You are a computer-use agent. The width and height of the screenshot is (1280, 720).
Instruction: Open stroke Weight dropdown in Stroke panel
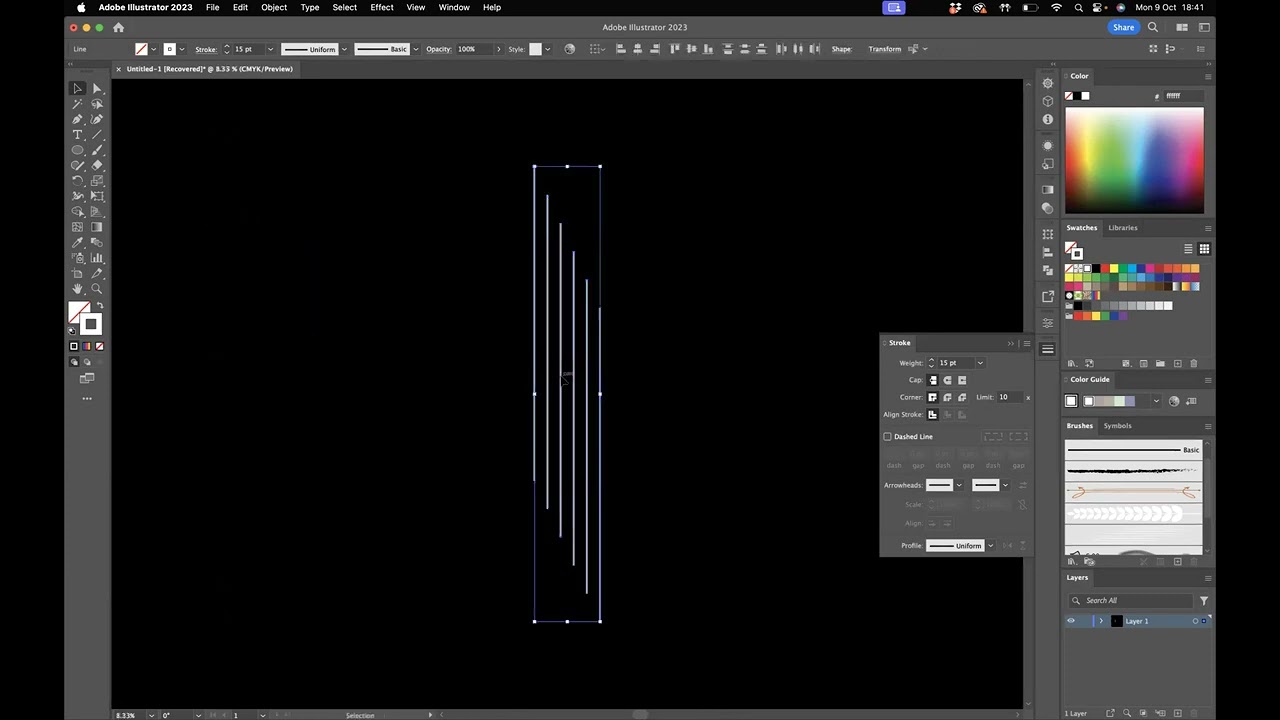click(x=980, y=363)
